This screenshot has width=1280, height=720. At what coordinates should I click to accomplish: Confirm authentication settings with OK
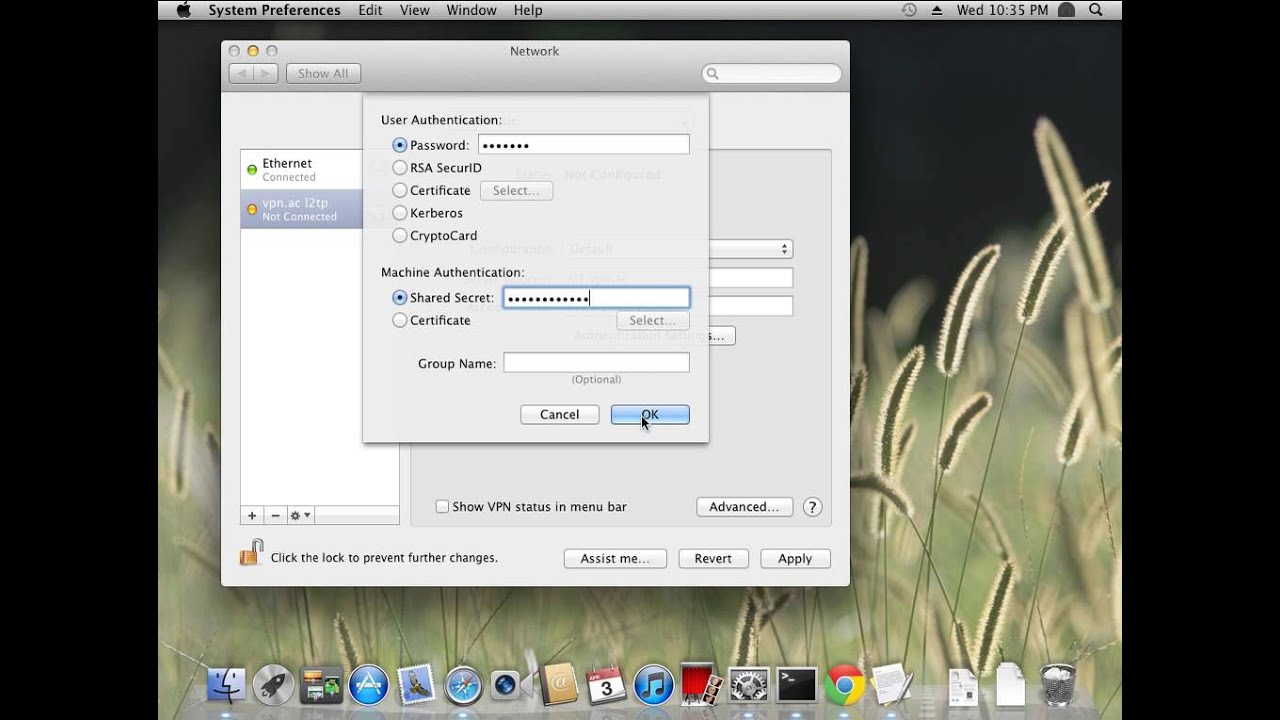click(650, 414)
